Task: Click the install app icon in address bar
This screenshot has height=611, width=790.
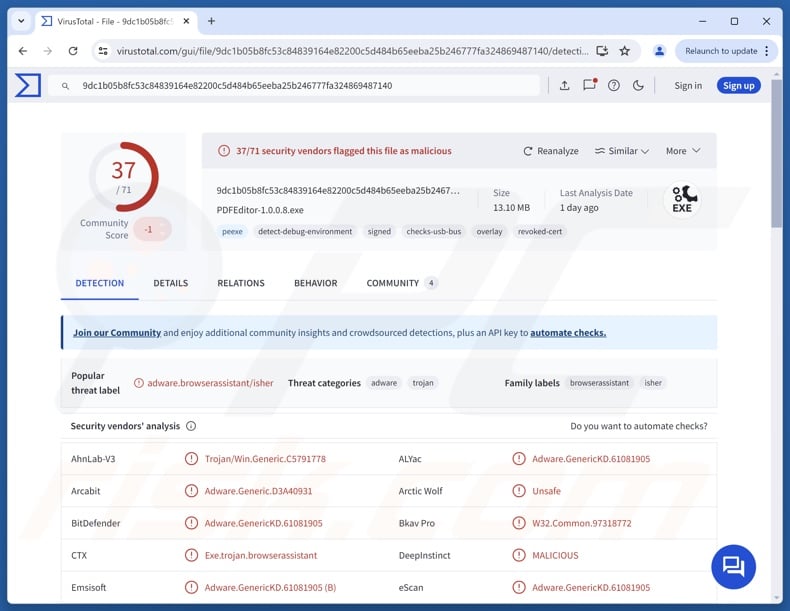Action: (602, 51)
